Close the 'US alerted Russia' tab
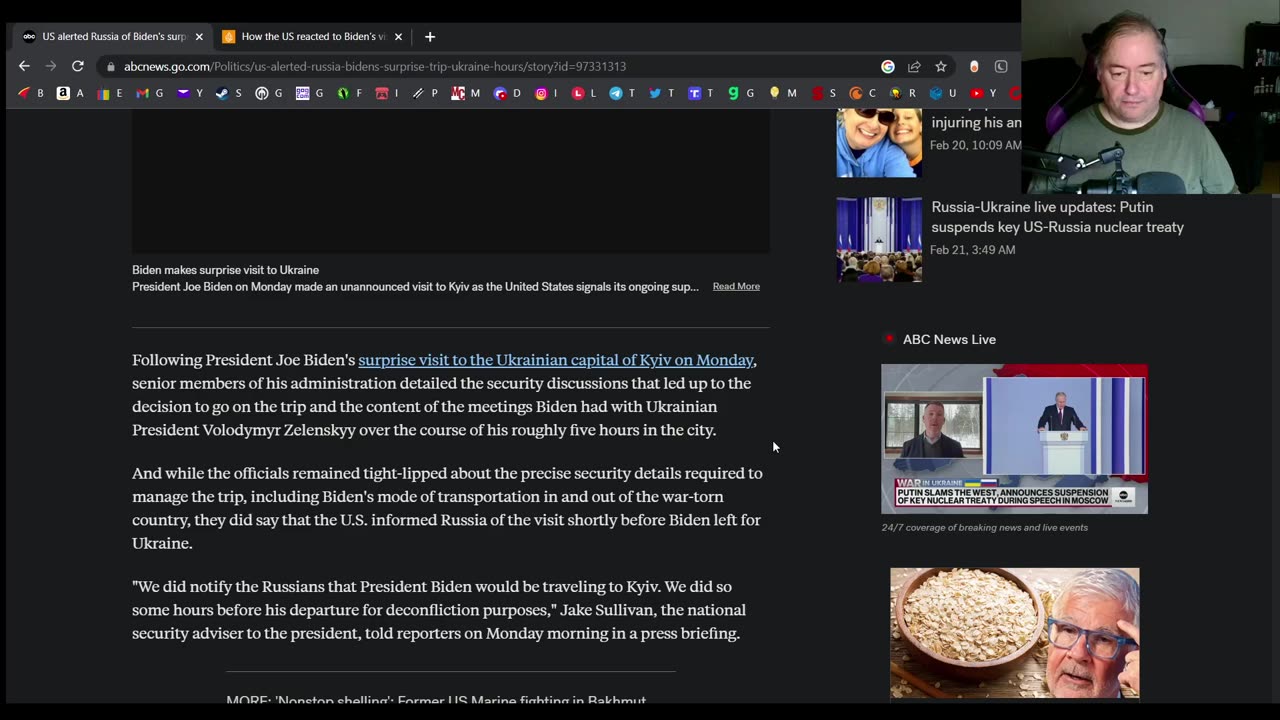 pos(199,37)
